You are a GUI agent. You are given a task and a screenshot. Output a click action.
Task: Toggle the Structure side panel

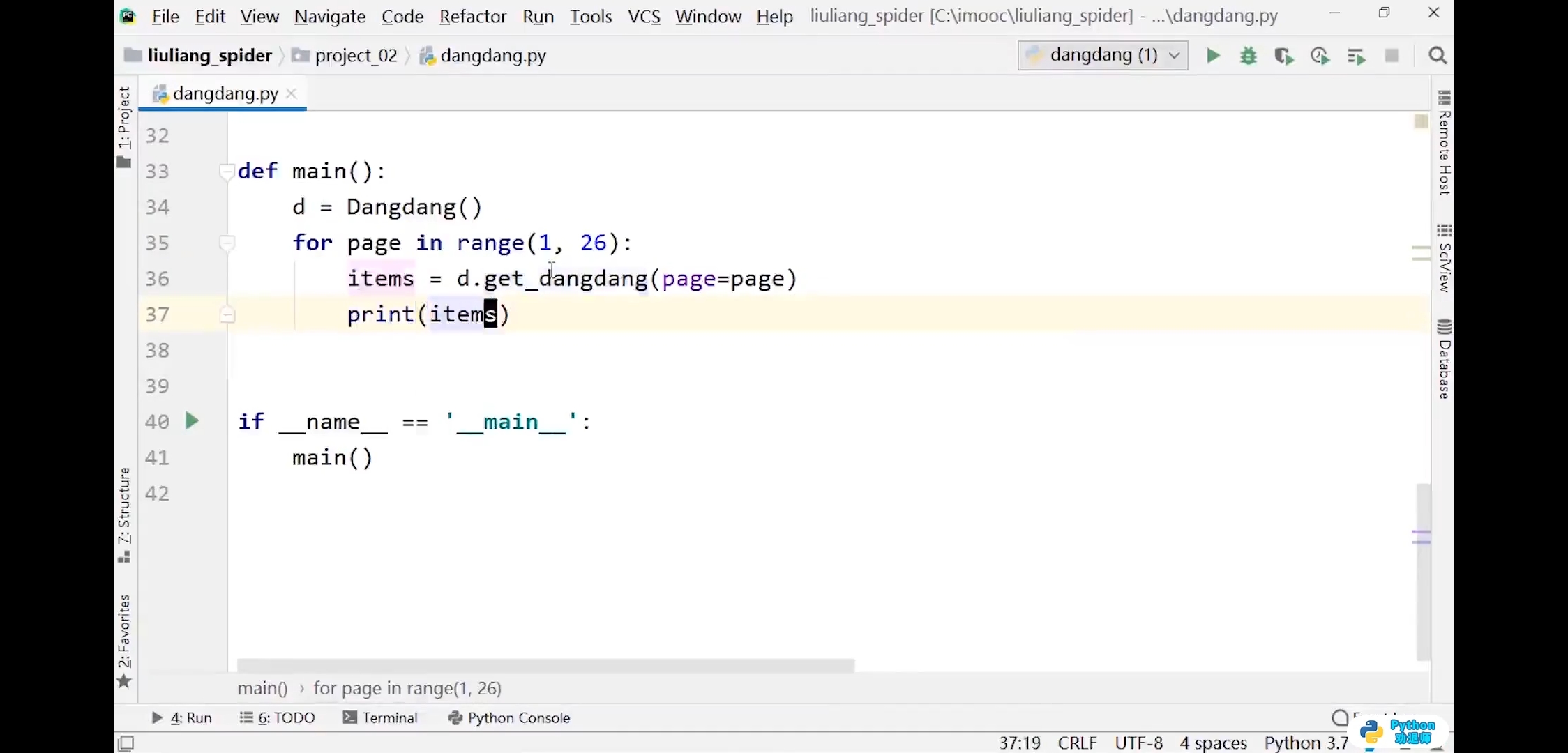[x=124, y=515]
